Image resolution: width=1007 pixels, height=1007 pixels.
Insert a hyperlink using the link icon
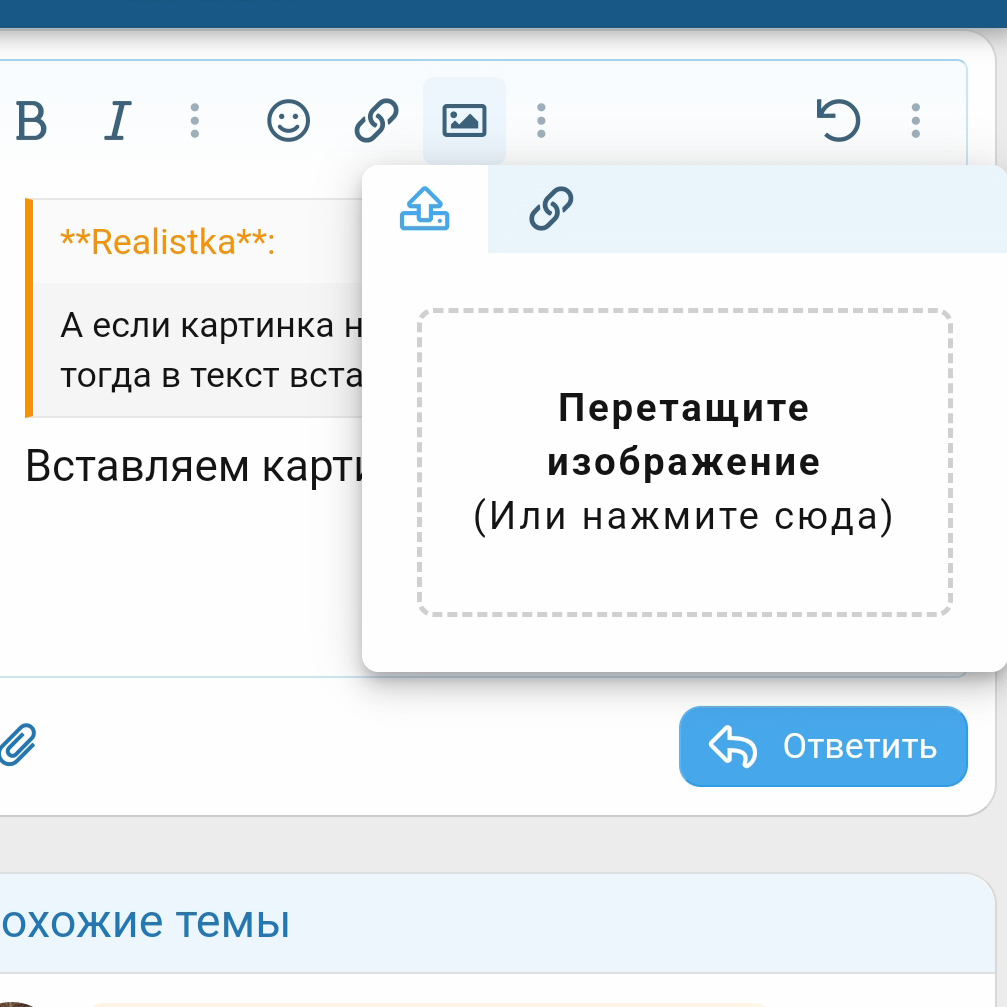click(x=374, y=120)
